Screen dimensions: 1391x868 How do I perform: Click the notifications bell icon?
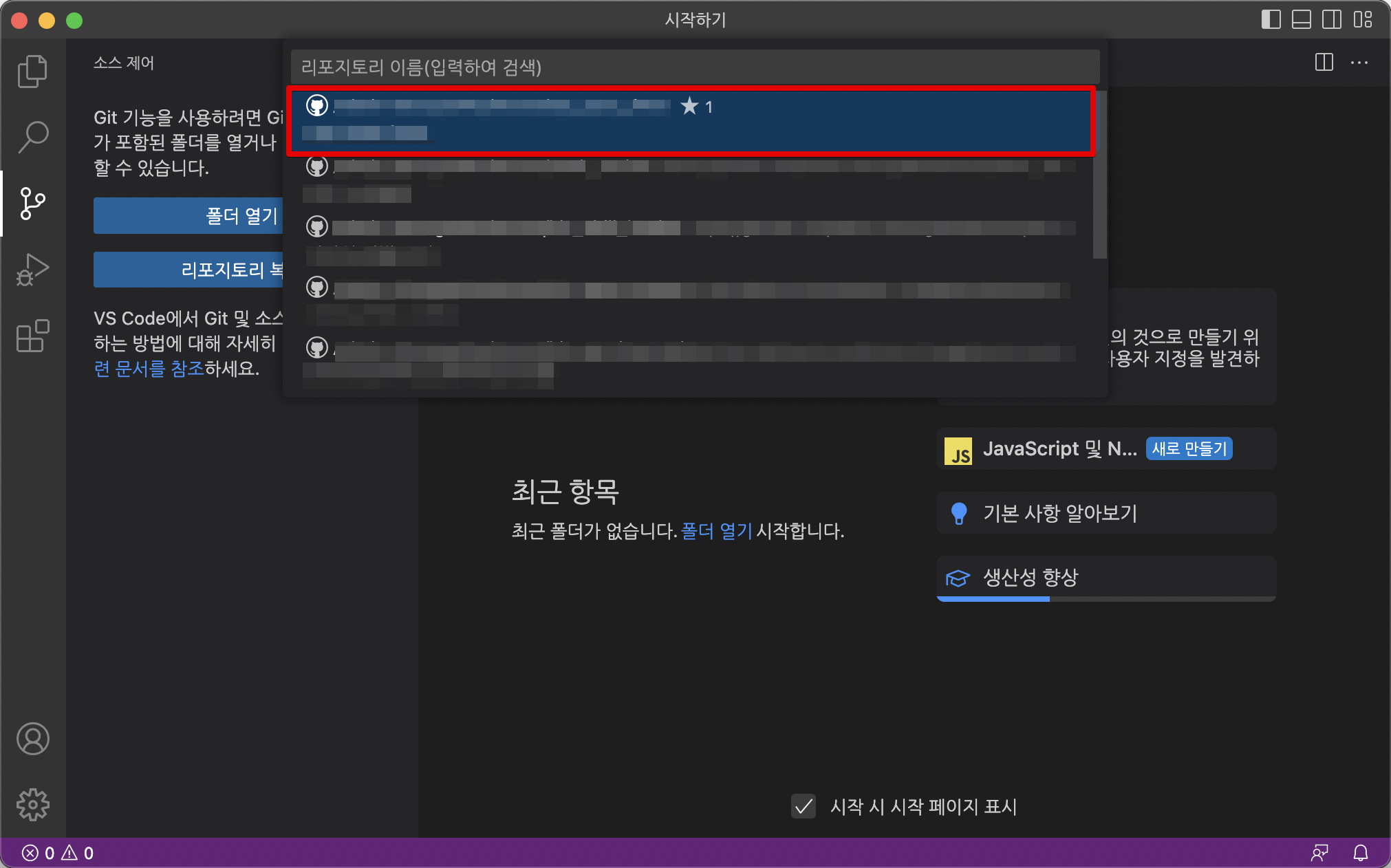coord(1360,853)
